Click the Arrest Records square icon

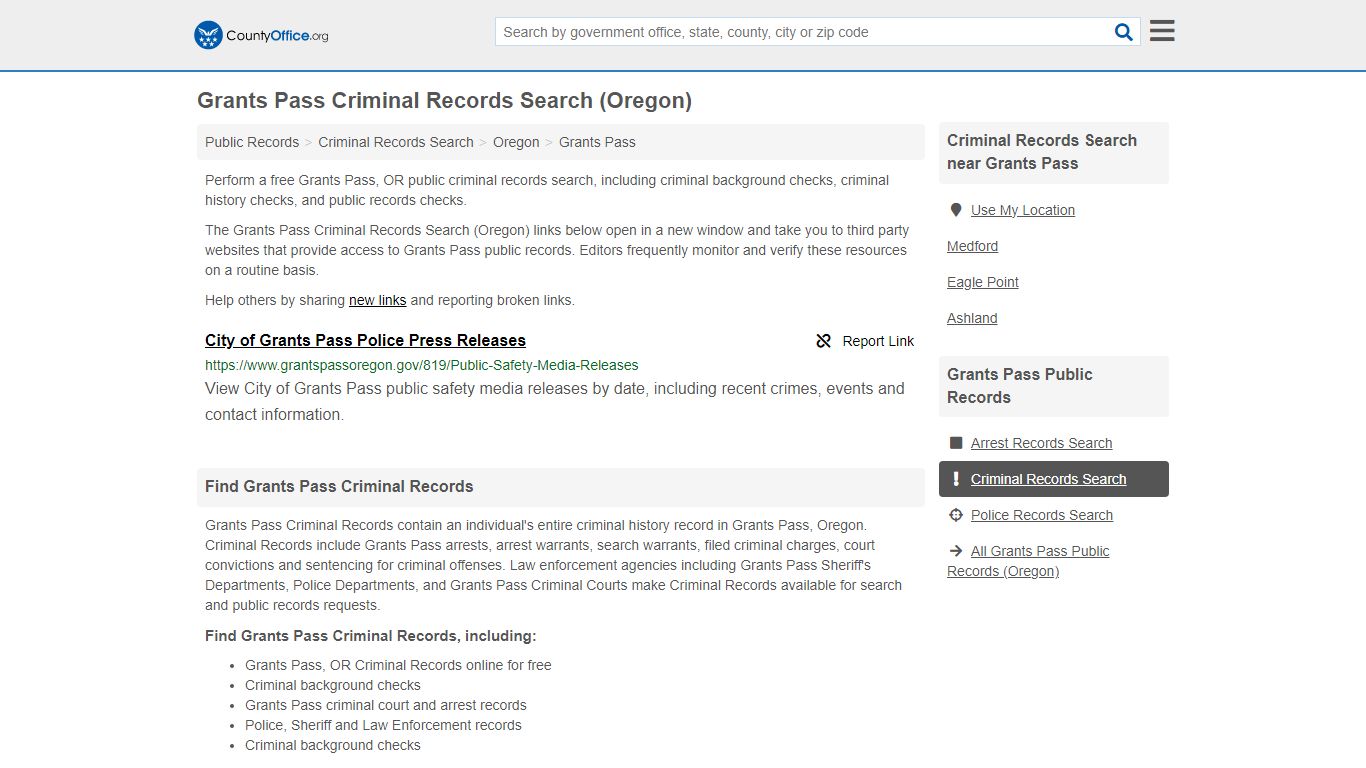pos(956,443)
